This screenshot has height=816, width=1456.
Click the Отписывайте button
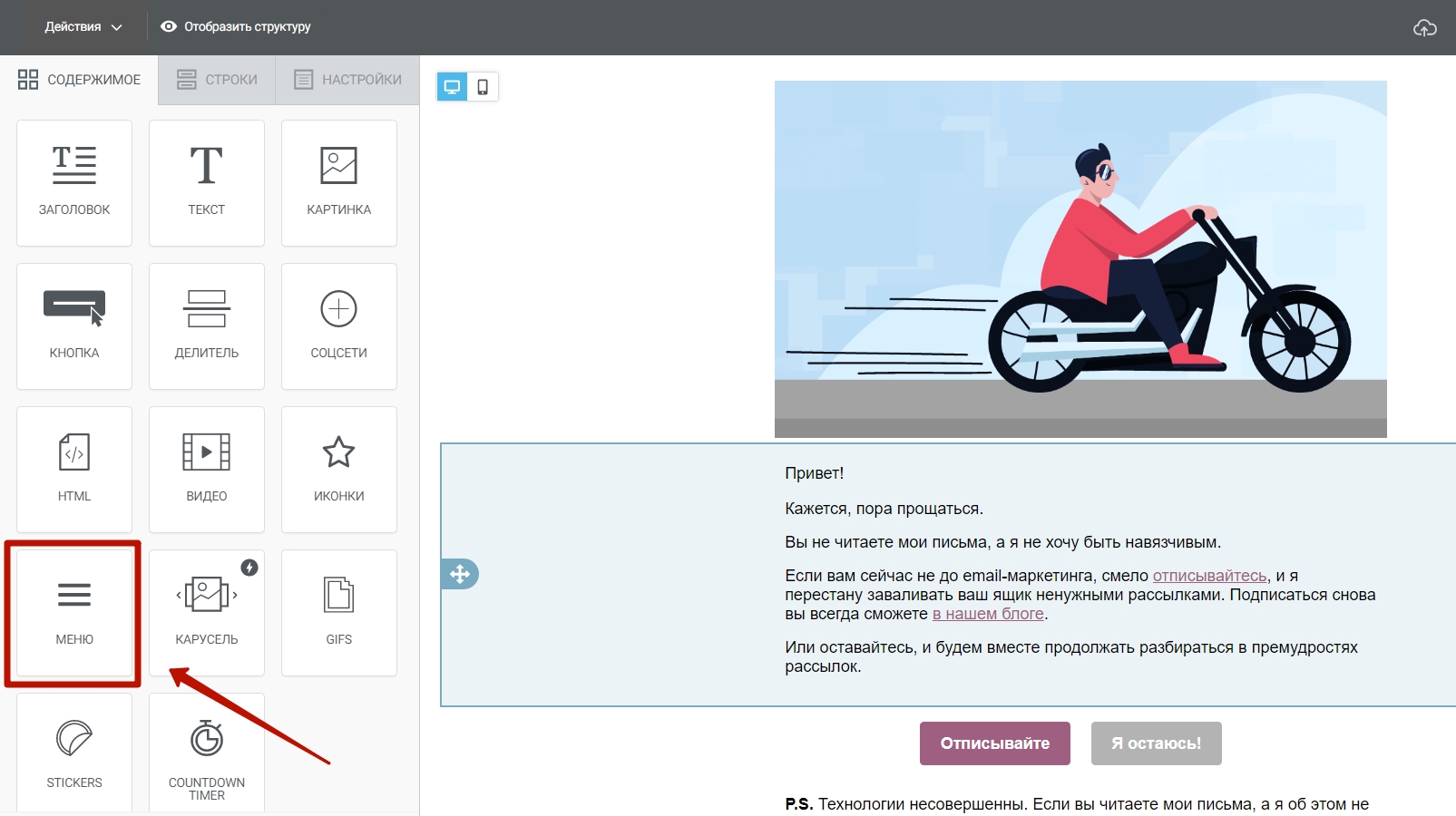coord(995,743)
